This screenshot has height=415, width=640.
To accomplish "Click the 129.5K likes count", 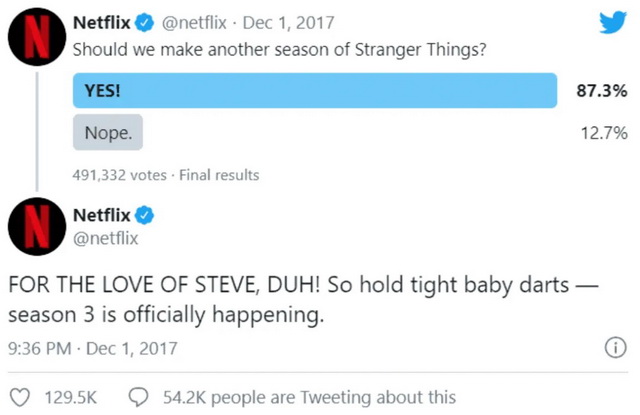I will (x=71, y=397).
